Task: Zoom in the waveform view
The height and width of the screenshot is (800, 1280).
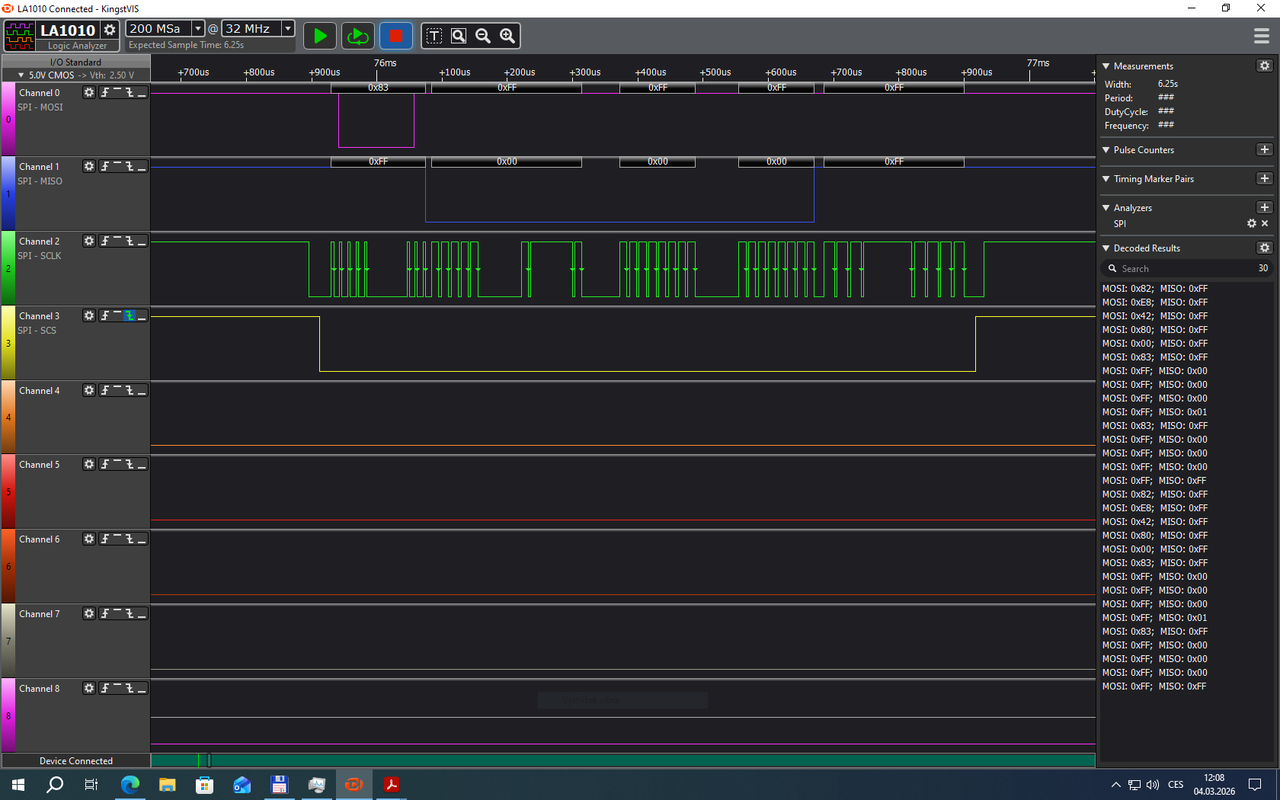Action: [508, 36]
